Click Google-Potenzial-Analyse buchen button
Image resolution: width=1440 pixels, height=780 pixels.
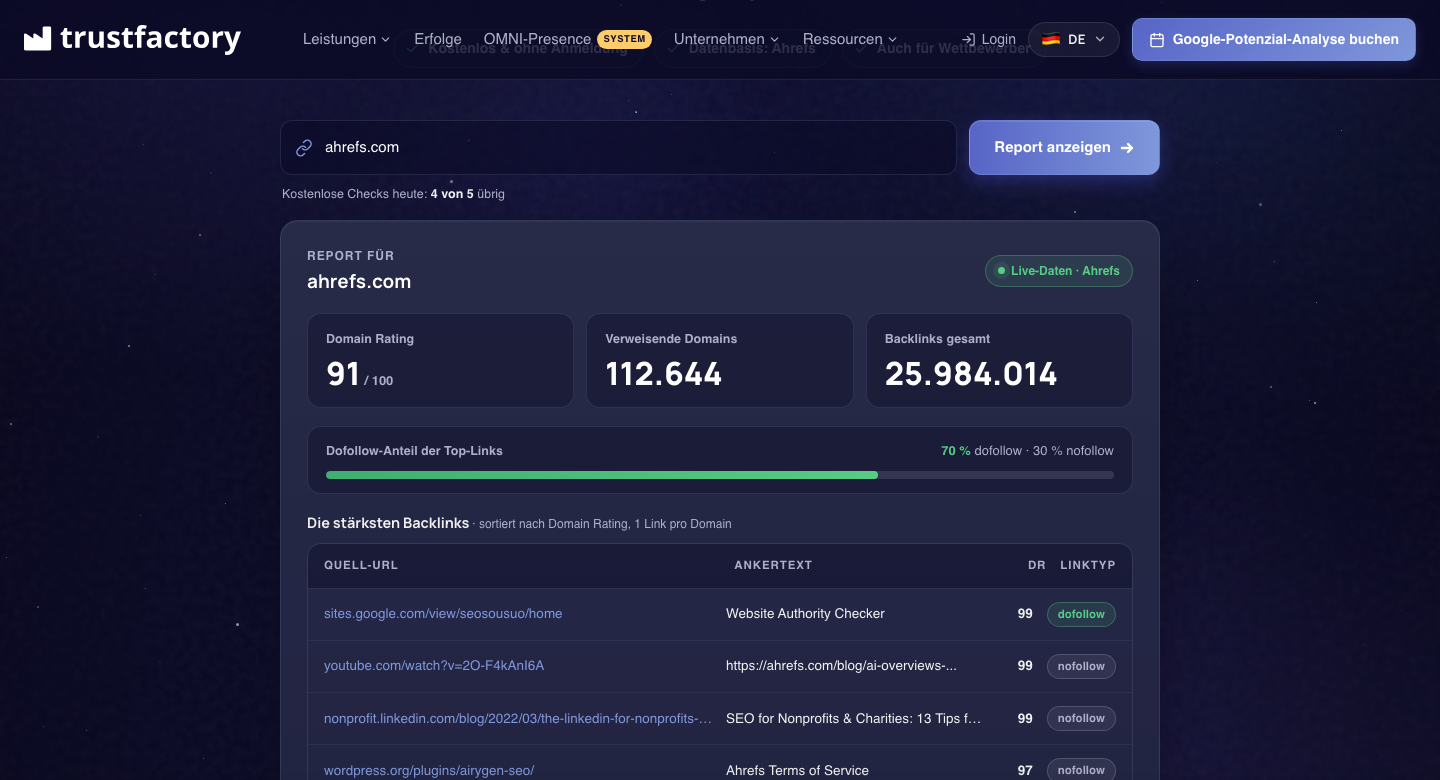[1274, 40]
